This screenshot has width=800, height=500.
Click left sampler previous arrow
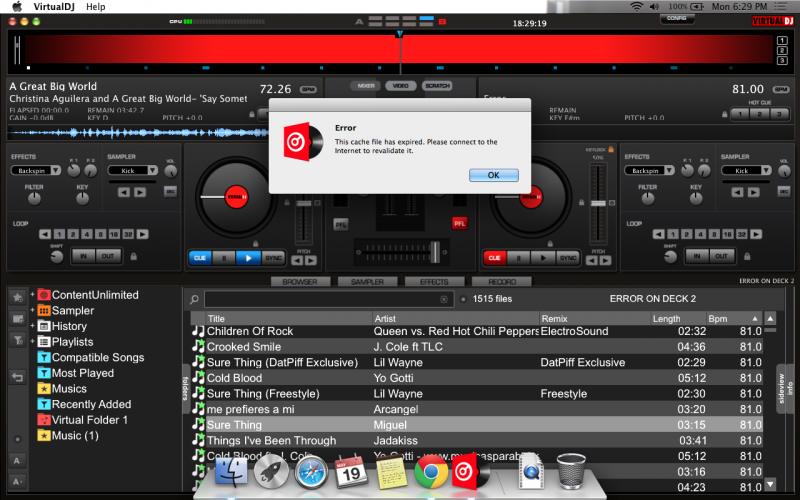[123, 192]
